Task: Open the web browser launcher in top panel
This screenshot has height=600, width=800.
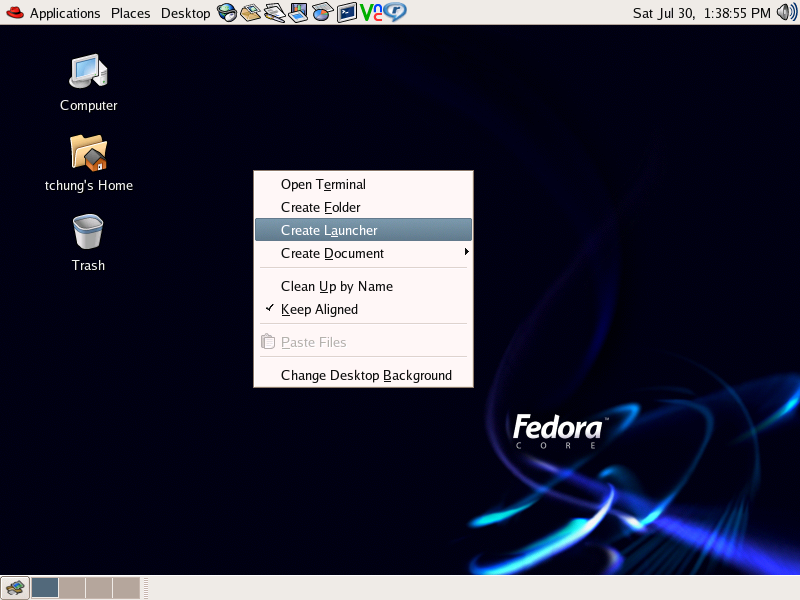Action: click(227, 12)
